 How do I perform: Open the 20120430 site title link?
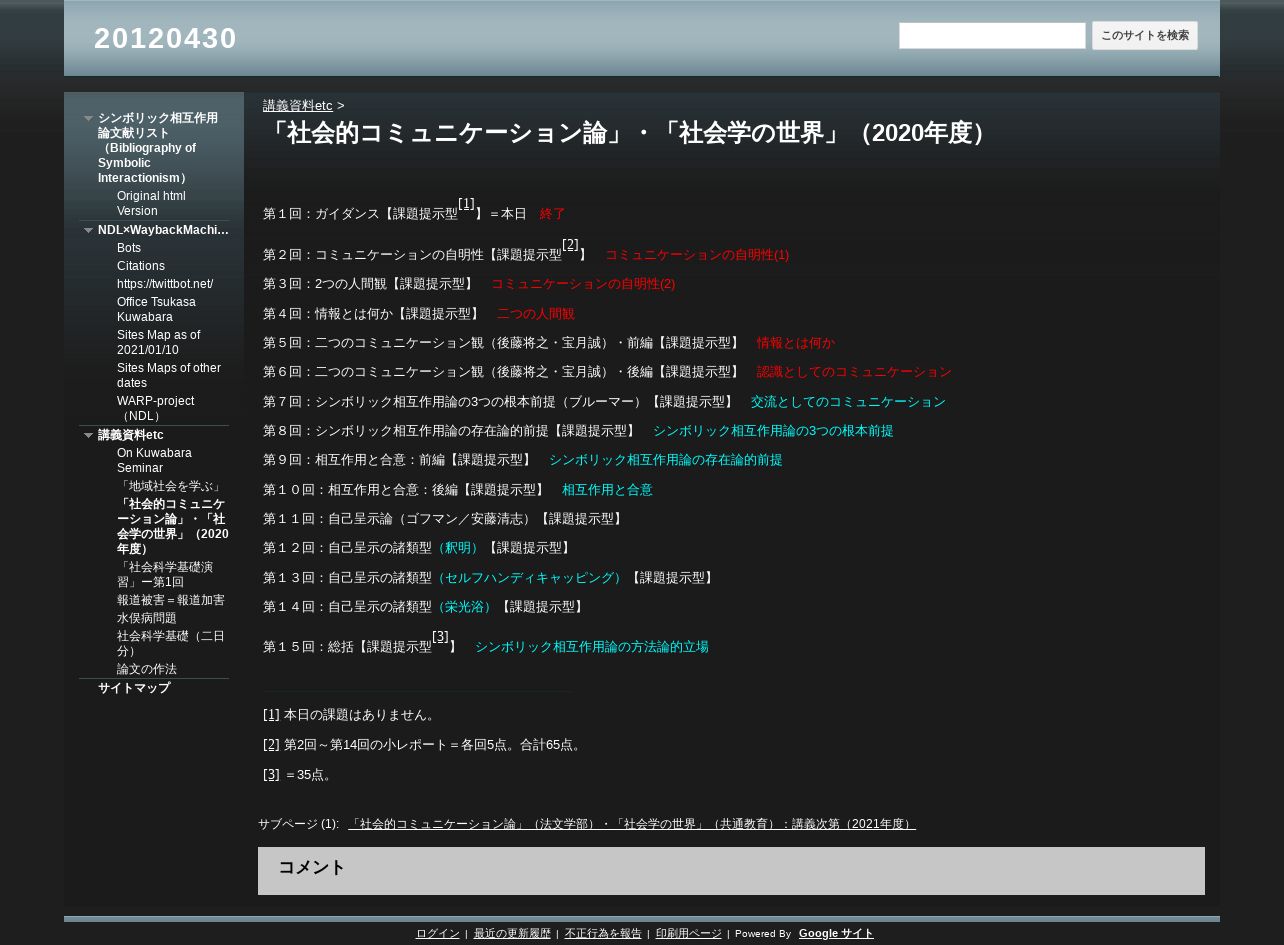click(x=165, y=38)
